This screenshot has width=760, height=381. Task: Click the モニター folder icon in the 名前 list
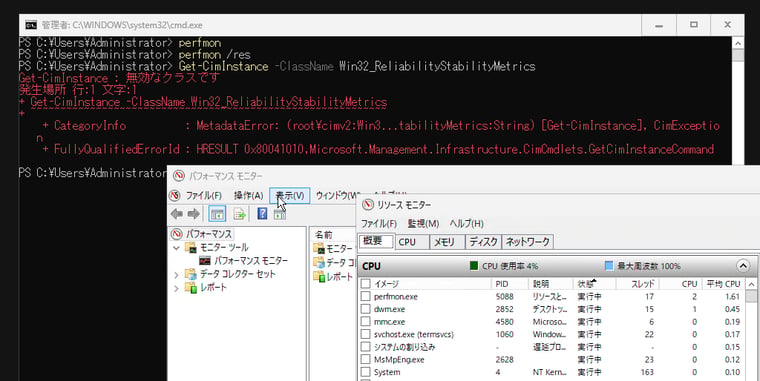pos(319,249)
